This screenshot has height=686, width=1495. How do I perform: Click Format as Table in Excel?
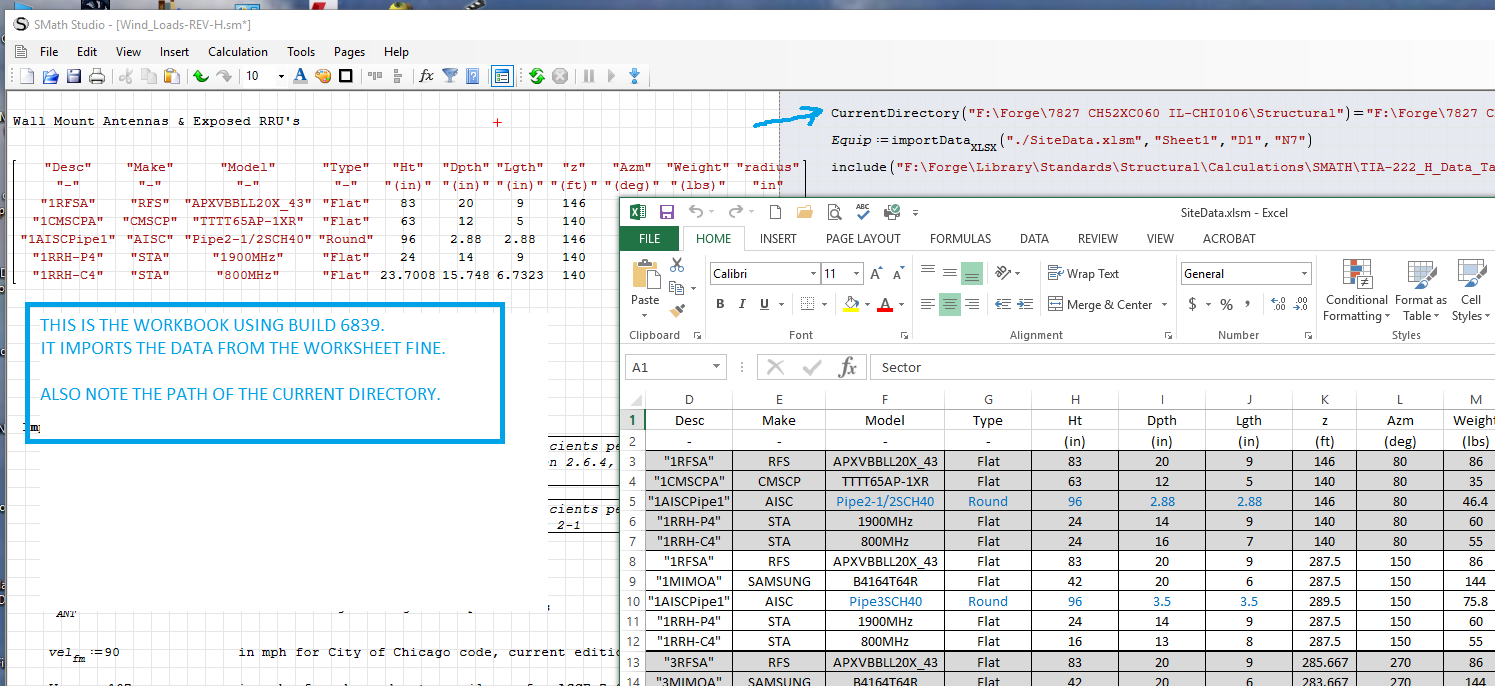coord(1420,290)
